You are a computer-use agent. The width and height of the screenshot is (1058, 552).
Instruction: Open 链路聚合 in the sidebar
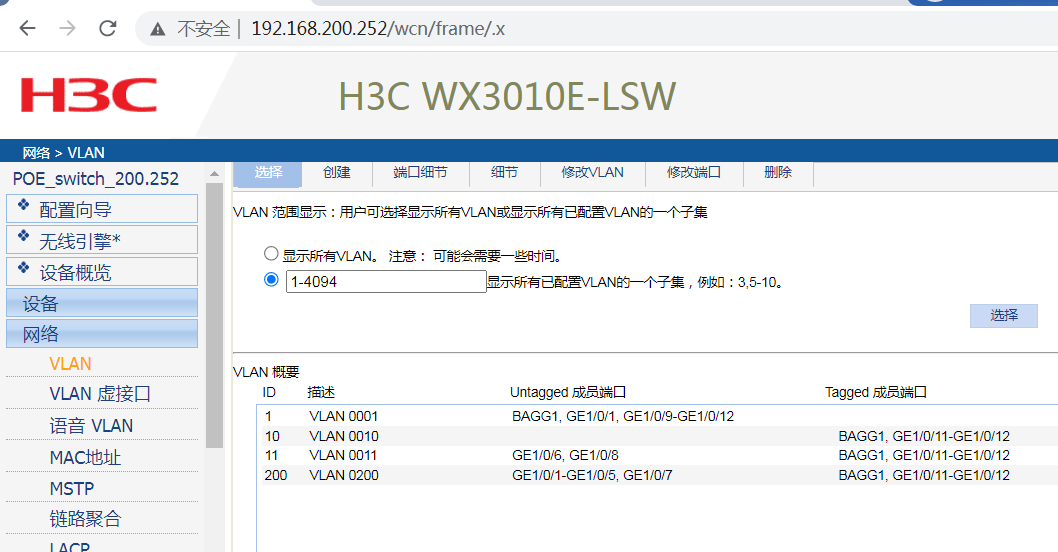(85, 519)
